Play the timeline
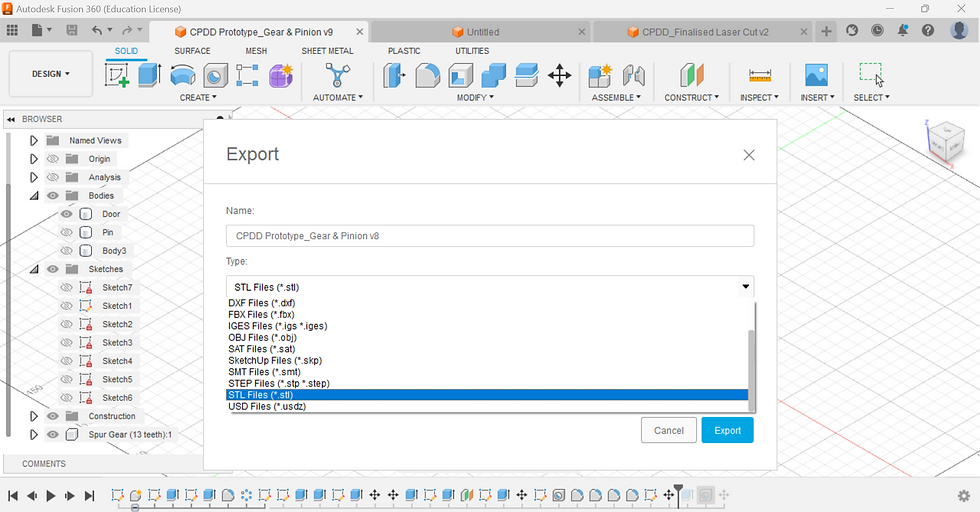The height and width of the screenshot is (512, 980). click(51, 496)
